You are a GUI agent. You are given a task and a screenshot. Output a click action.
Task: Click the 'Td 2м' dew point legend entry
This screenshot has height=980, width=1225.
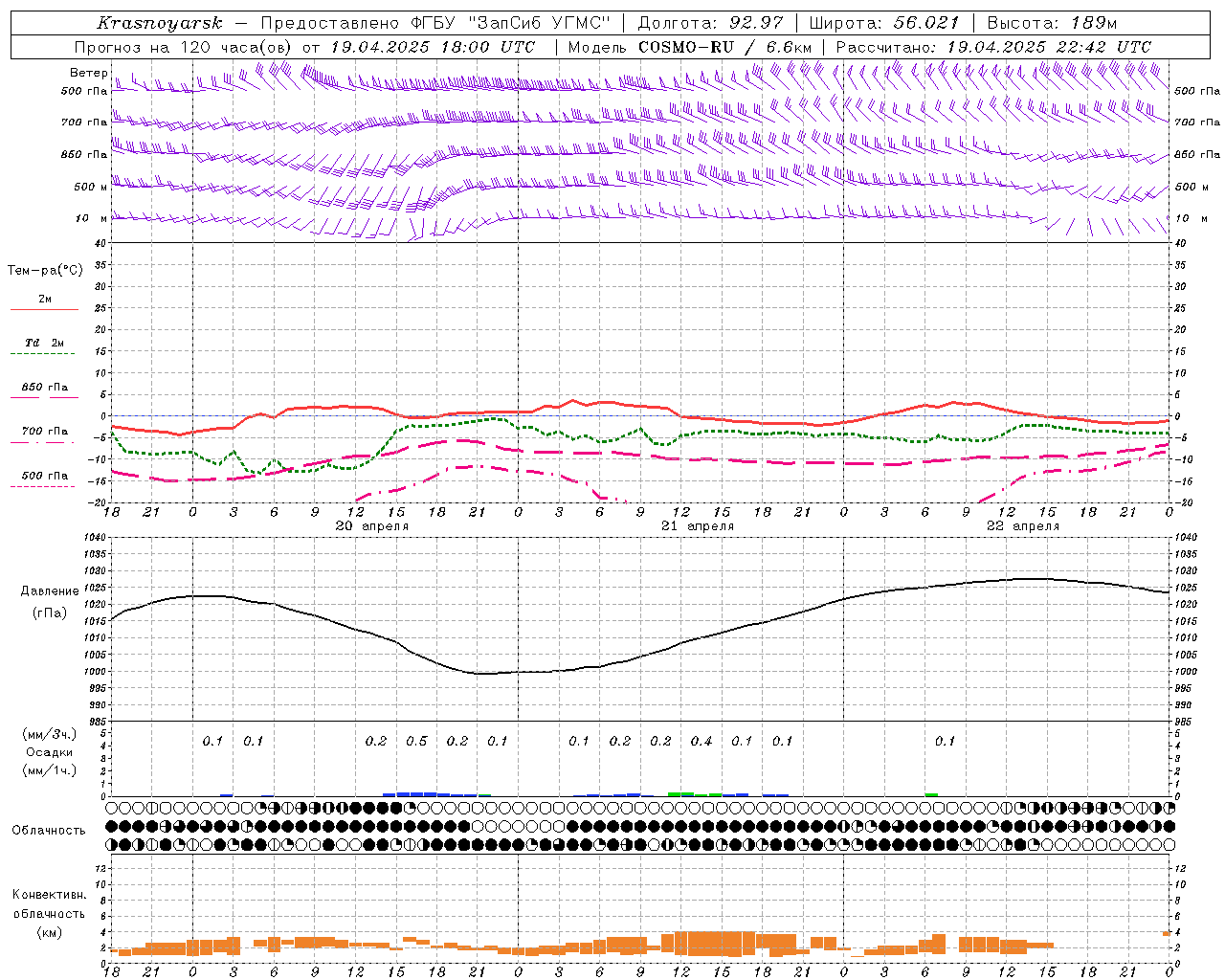[x=45, y=343]
